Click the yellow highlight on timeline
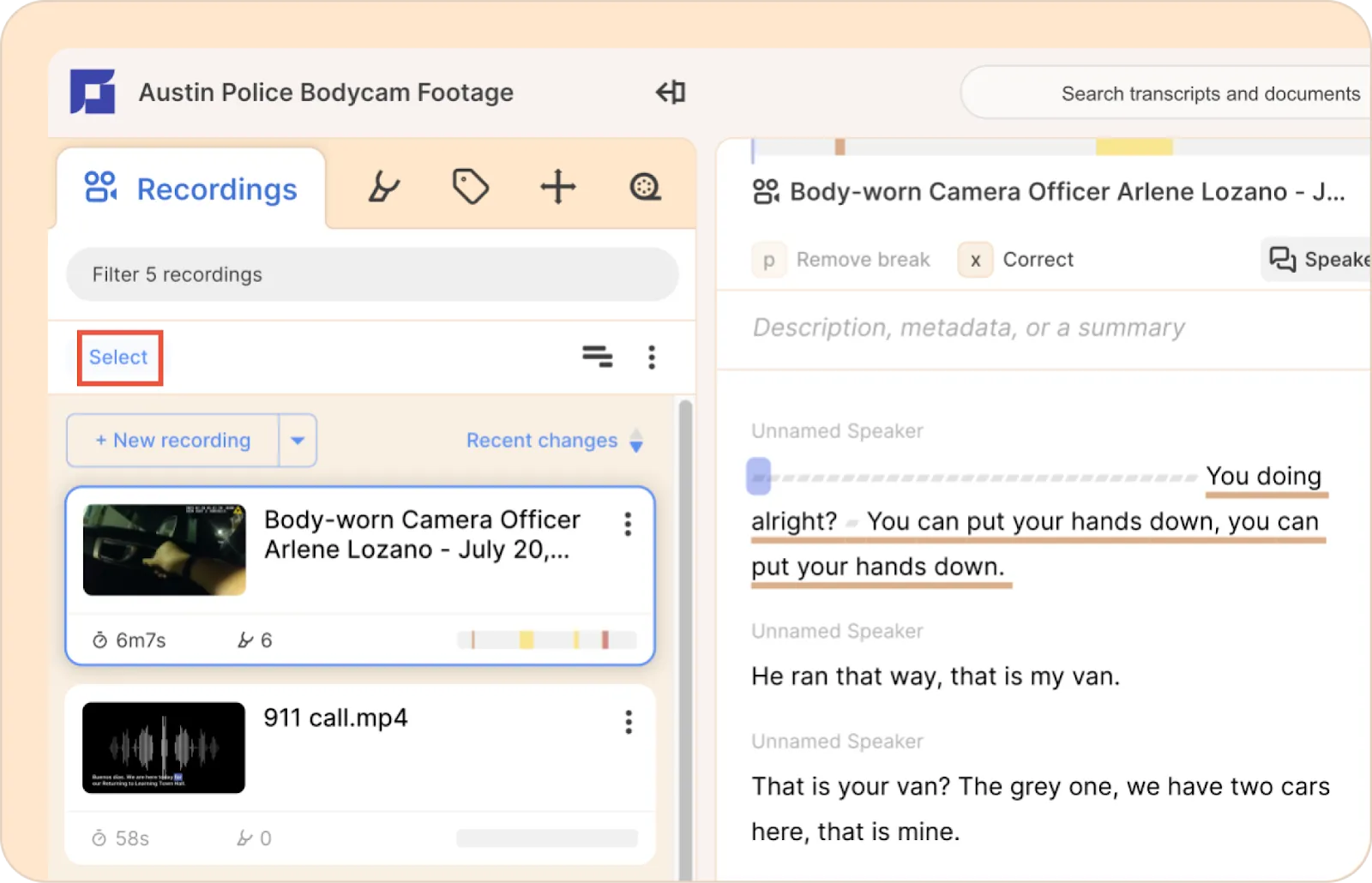This screenshot has width=1372, height=883. [x=1134, y=147]
